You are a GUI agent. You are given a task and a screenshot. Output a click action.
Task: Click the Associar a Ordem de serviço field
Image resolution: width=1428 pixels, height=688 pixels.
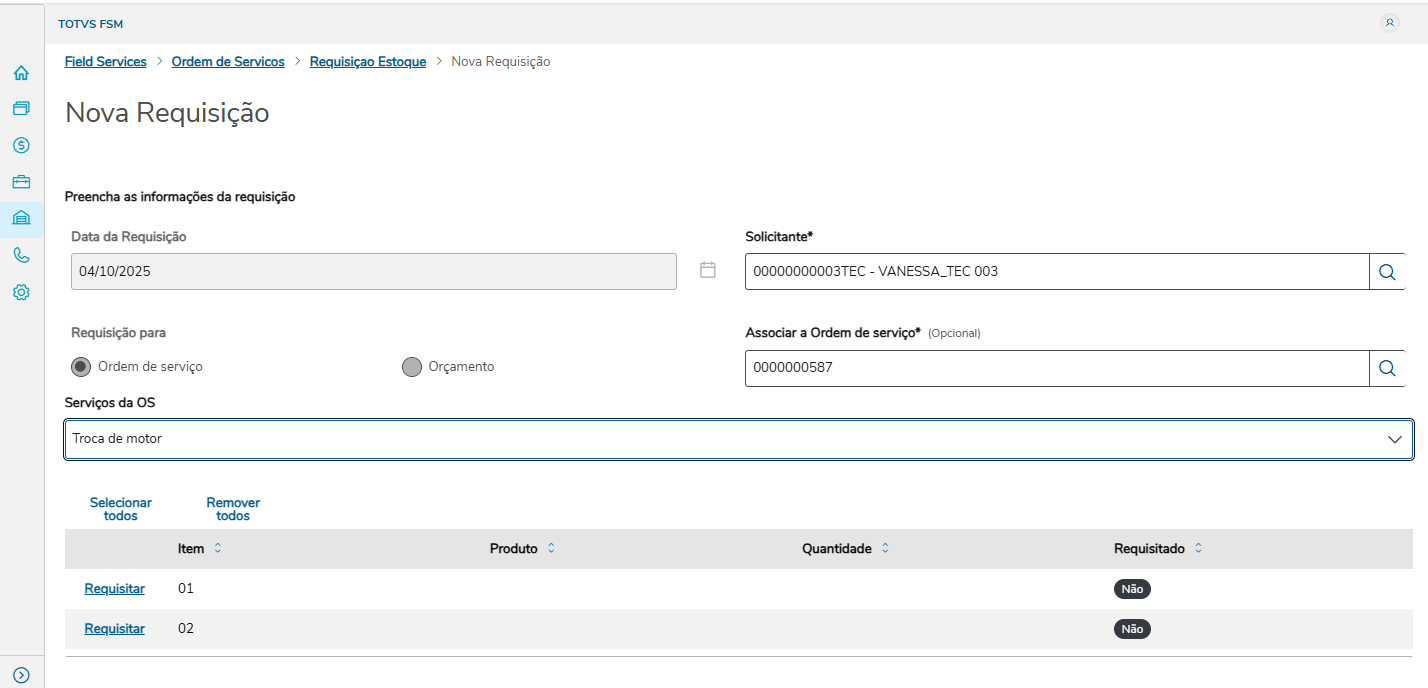pyautogui.click(x=1056, y=368)
